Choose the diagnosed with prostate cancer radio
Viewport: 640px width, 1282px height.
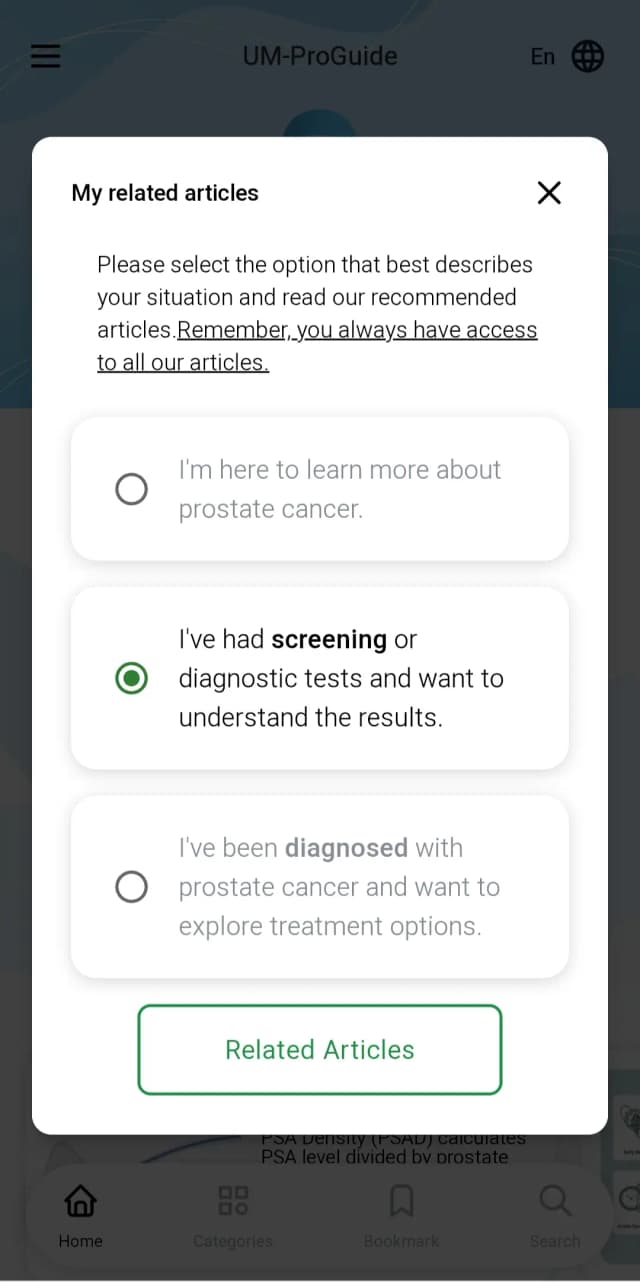(x=131, y=887)
